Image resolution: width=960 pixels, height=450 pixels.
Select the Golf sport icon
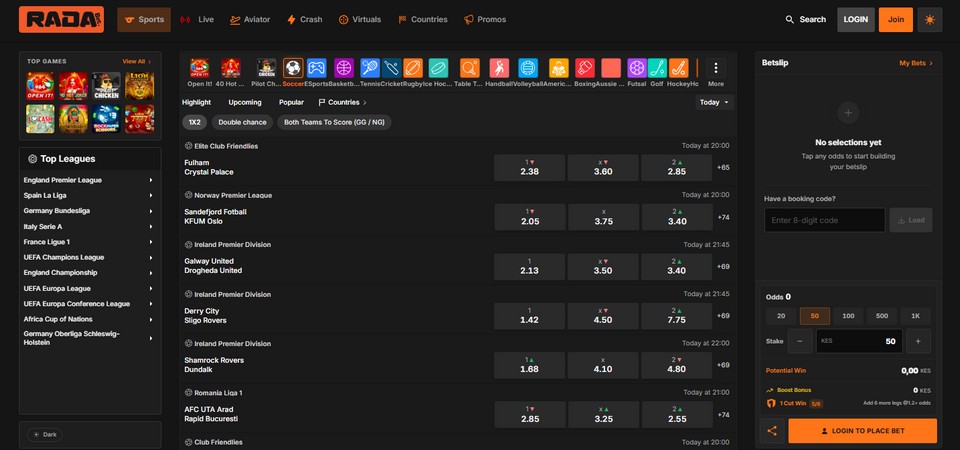[657, 68]
